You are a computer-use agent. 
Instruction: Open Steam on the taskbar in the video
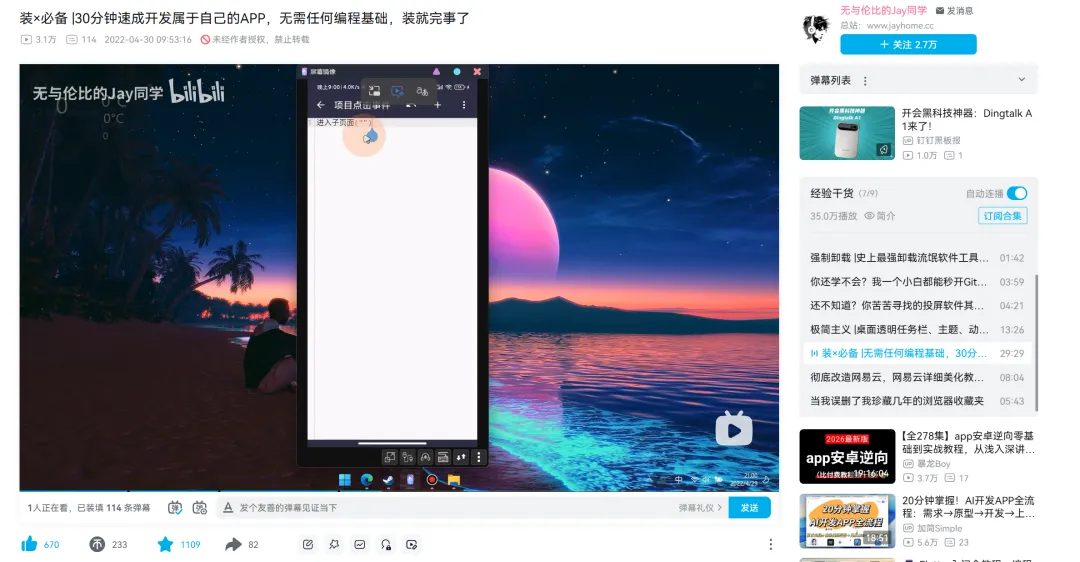click(x=388, y=479)
